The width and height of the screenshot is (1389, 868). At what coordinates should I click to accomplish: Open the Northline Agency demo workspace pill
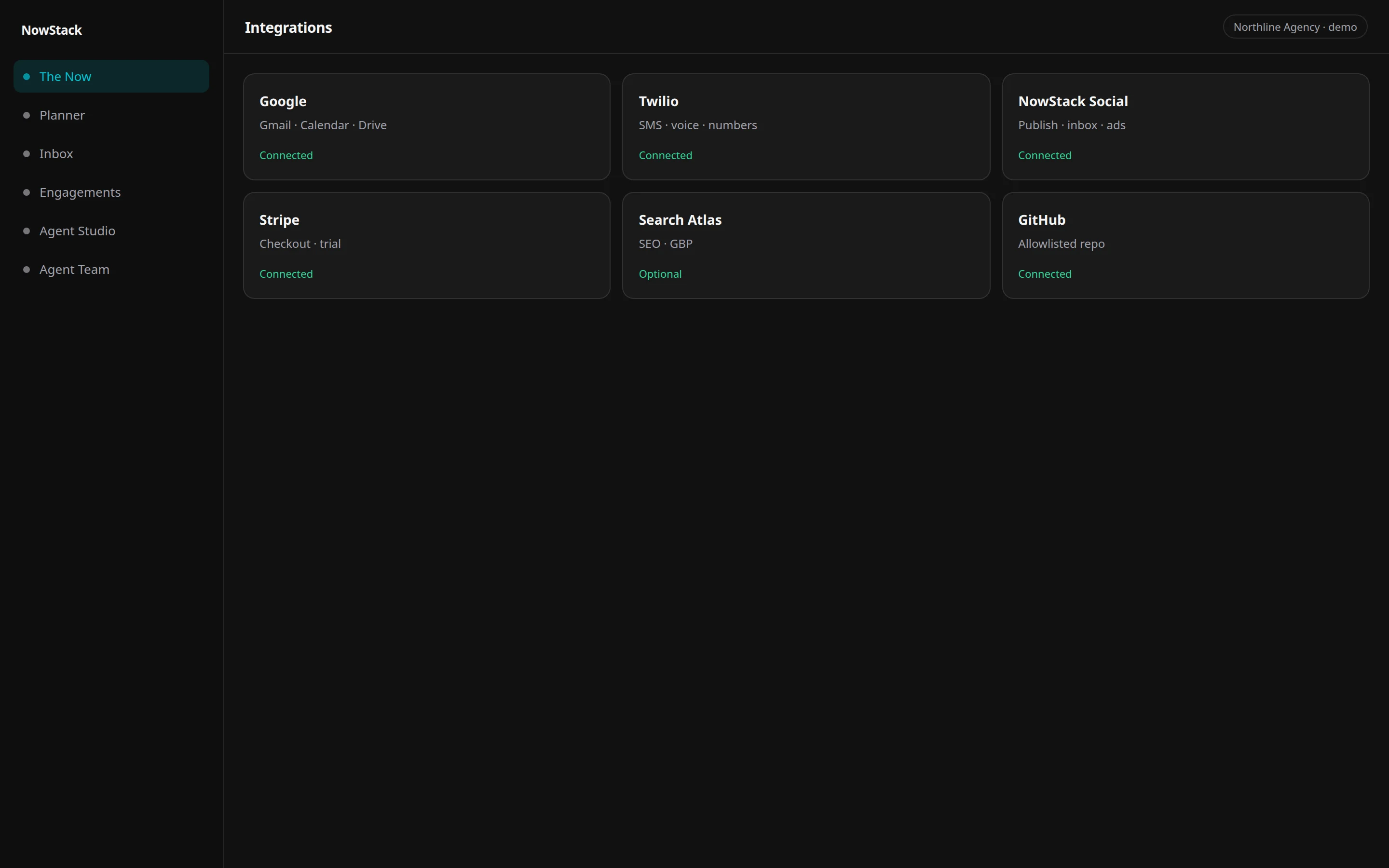(1295, 27)
